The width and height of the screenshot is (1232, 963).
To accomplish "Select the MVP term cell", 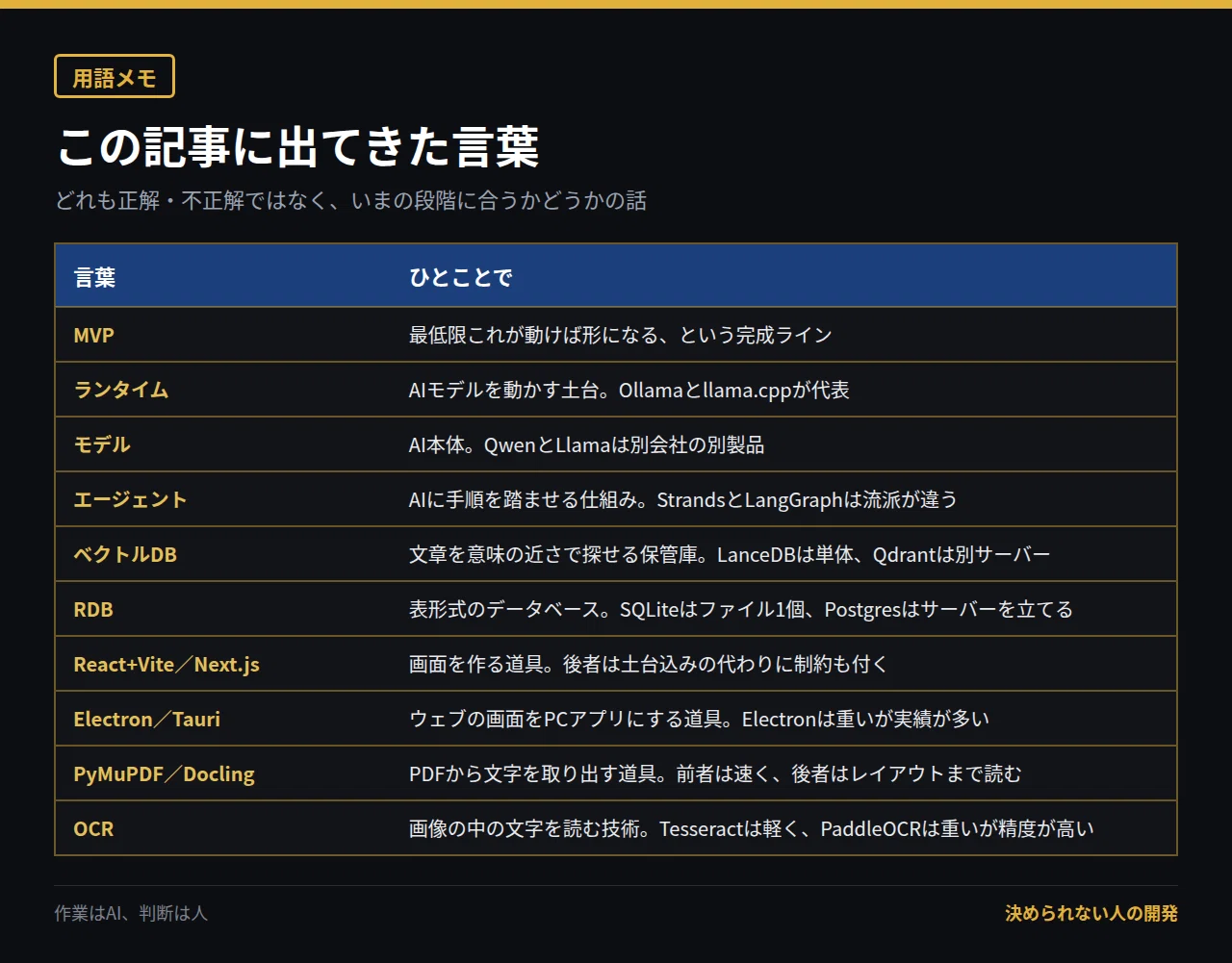I will coord(222,335).
